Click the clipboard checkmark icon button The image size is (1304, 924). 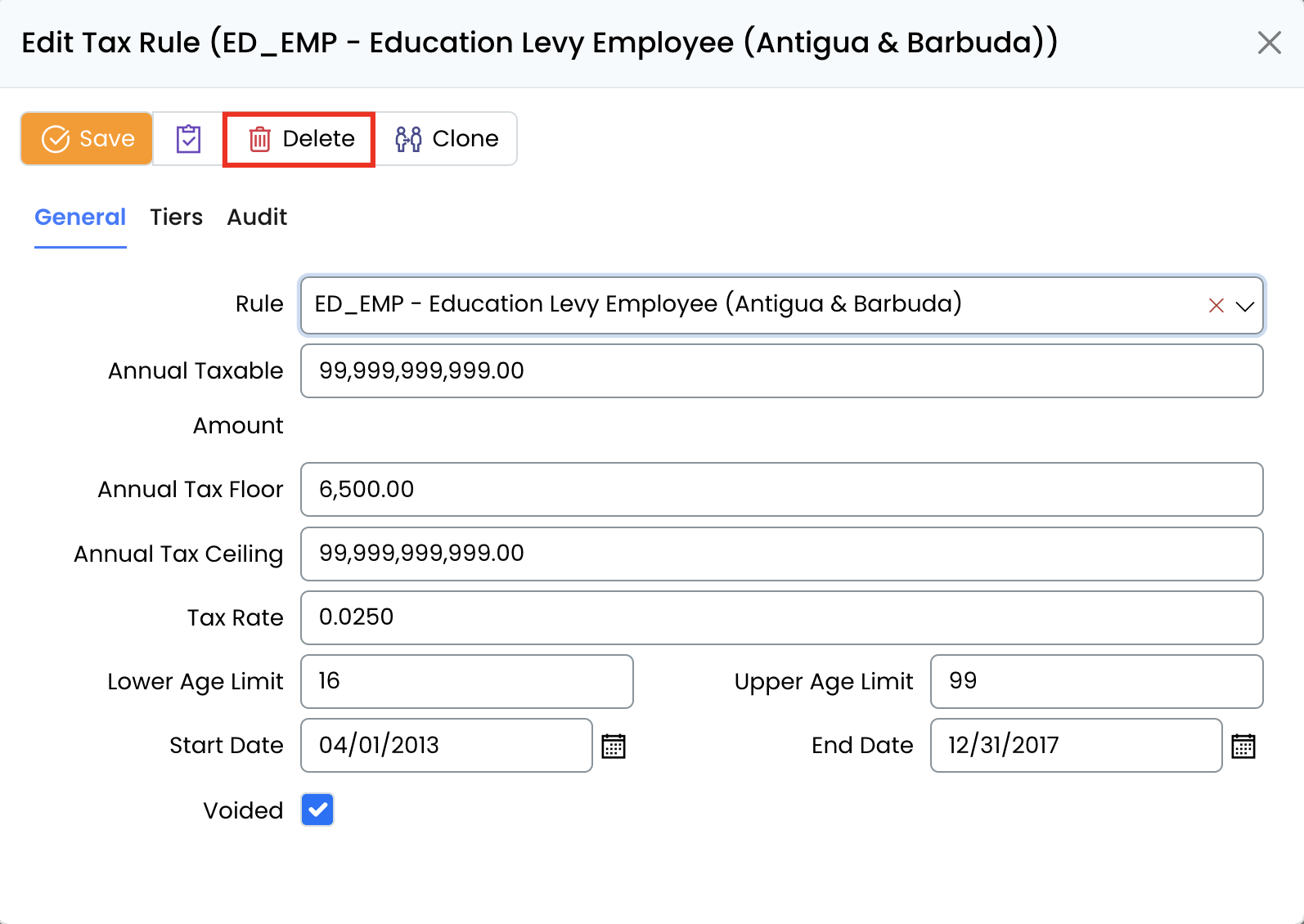tap(188, 139)
